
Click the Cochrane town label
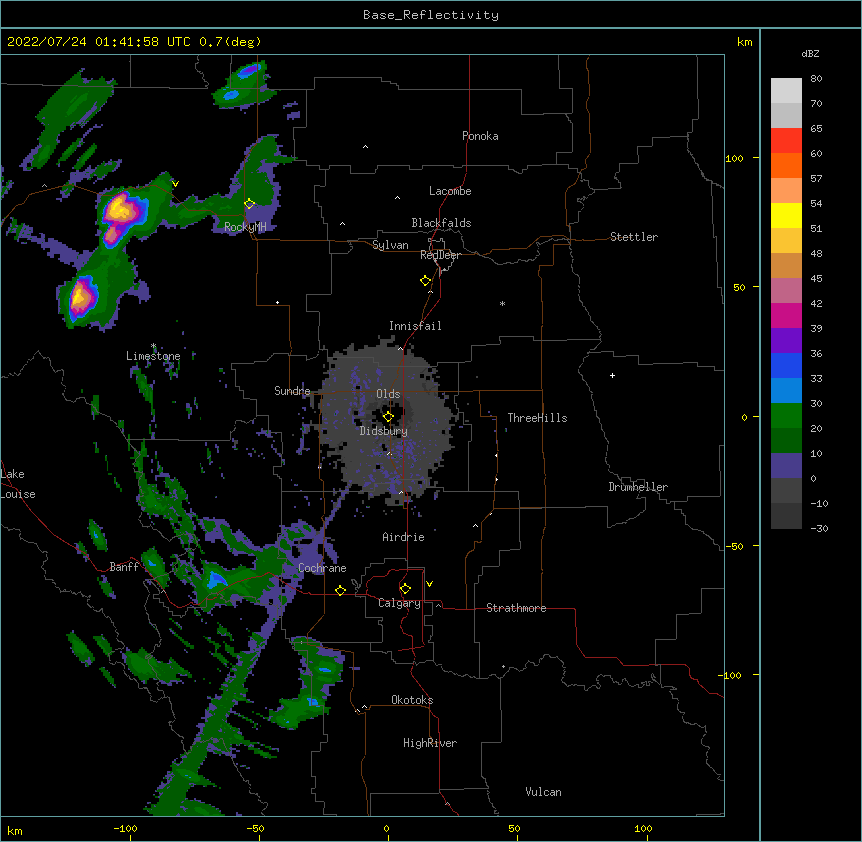tap(322, 568)
